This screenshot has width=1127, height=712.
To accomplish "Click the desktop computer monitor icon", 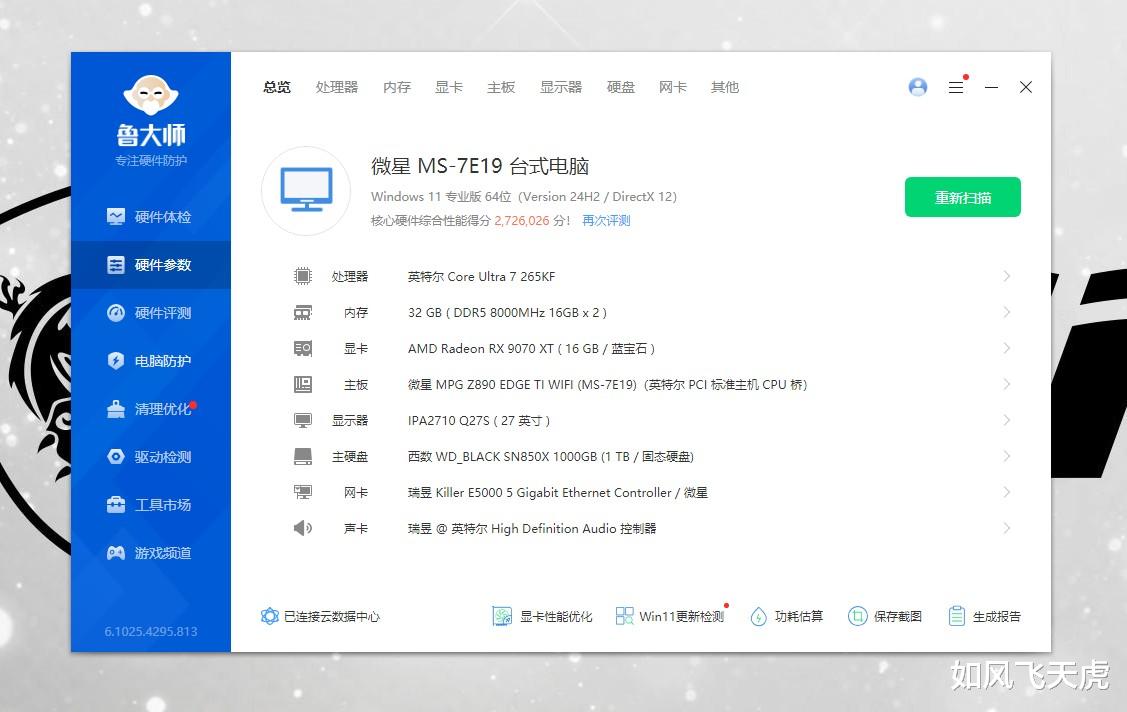I will click(306, 190).
